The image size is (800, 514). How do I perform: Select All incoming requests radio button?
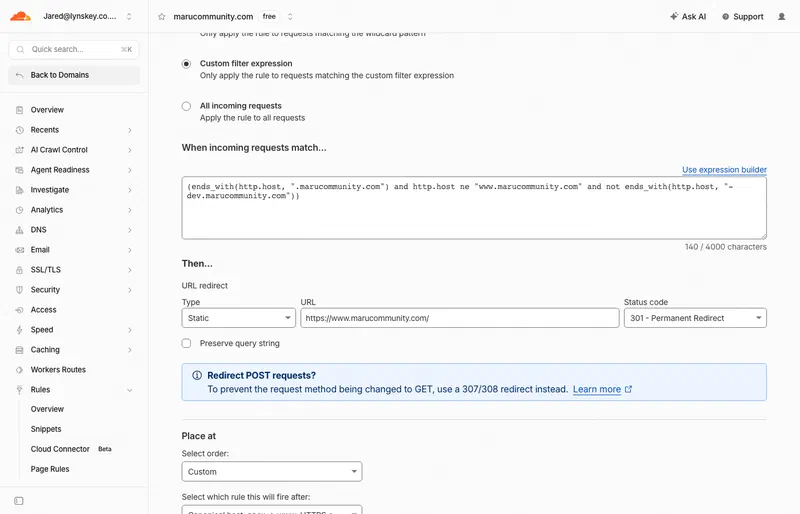pyautogui.click(x=186, y=106)
